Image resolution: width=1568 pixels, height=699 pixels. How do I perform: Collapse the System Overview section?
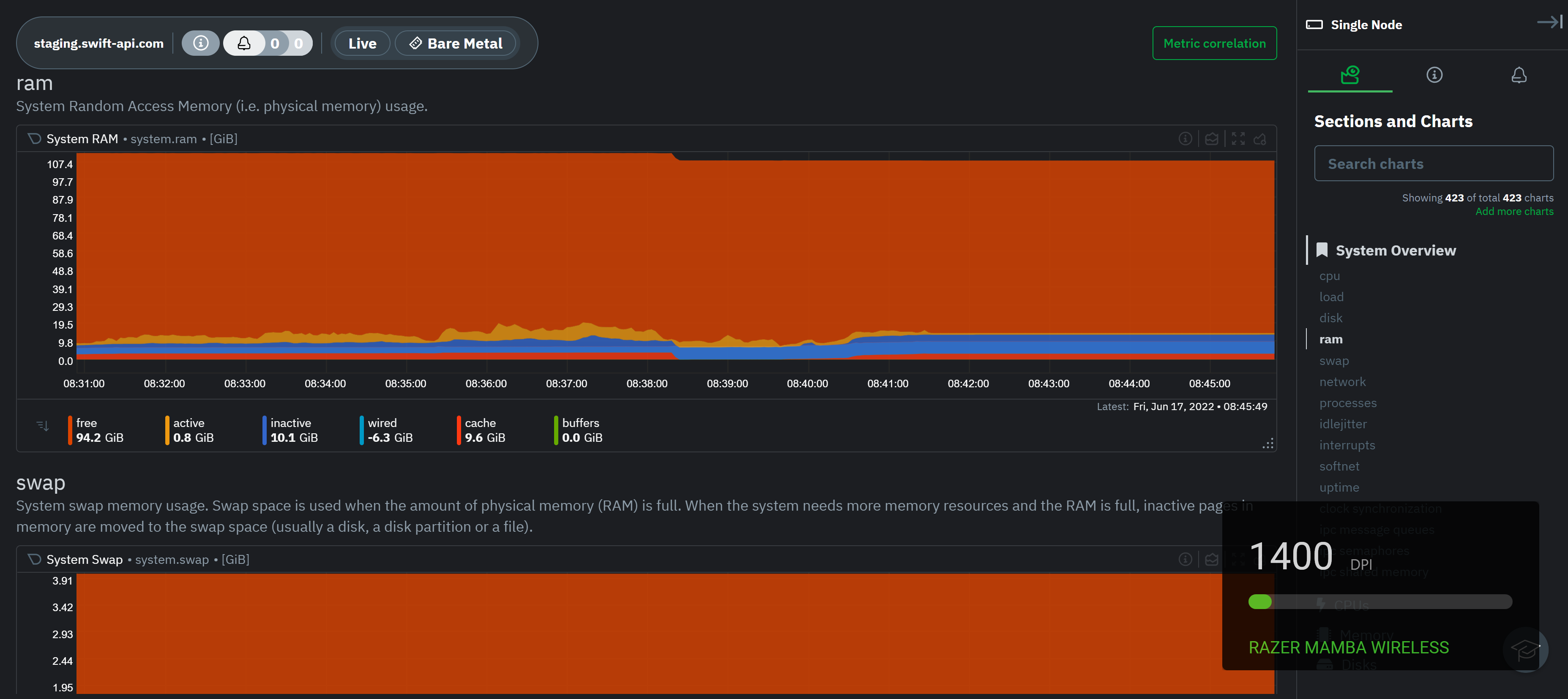coord(1396,250)
